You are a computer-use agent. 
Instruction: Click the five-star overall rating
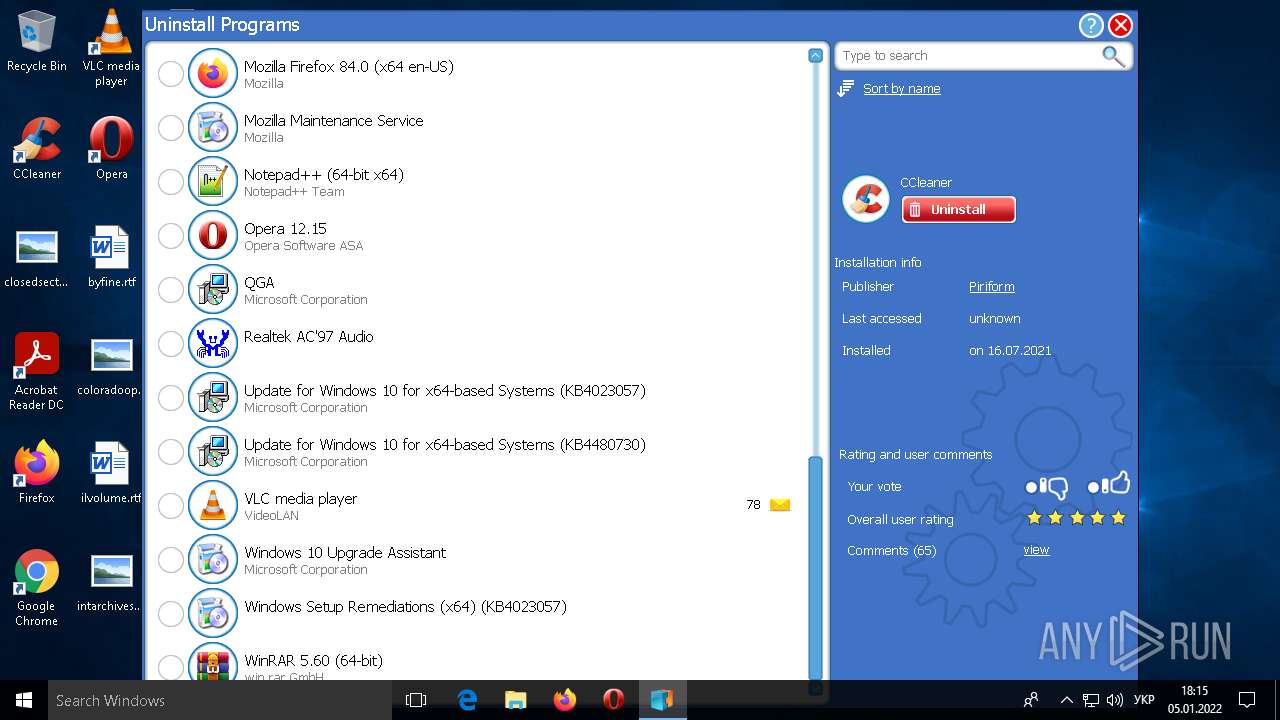pos(1076,518)
